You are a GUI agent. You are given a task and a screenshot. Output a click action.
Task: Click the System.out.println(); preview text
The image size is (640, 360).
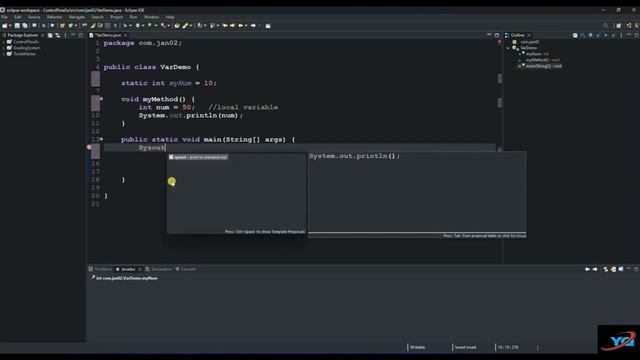point(354,156)
